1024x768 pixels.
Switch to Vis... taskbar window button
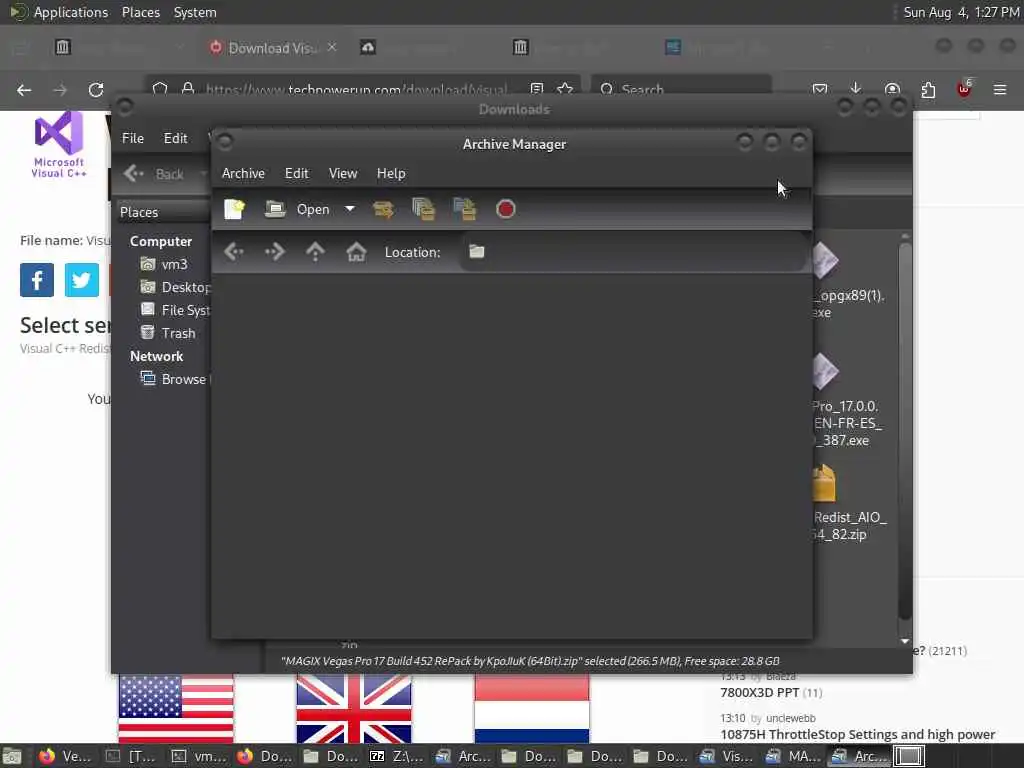pyautogui.click(x=726, y=756)
